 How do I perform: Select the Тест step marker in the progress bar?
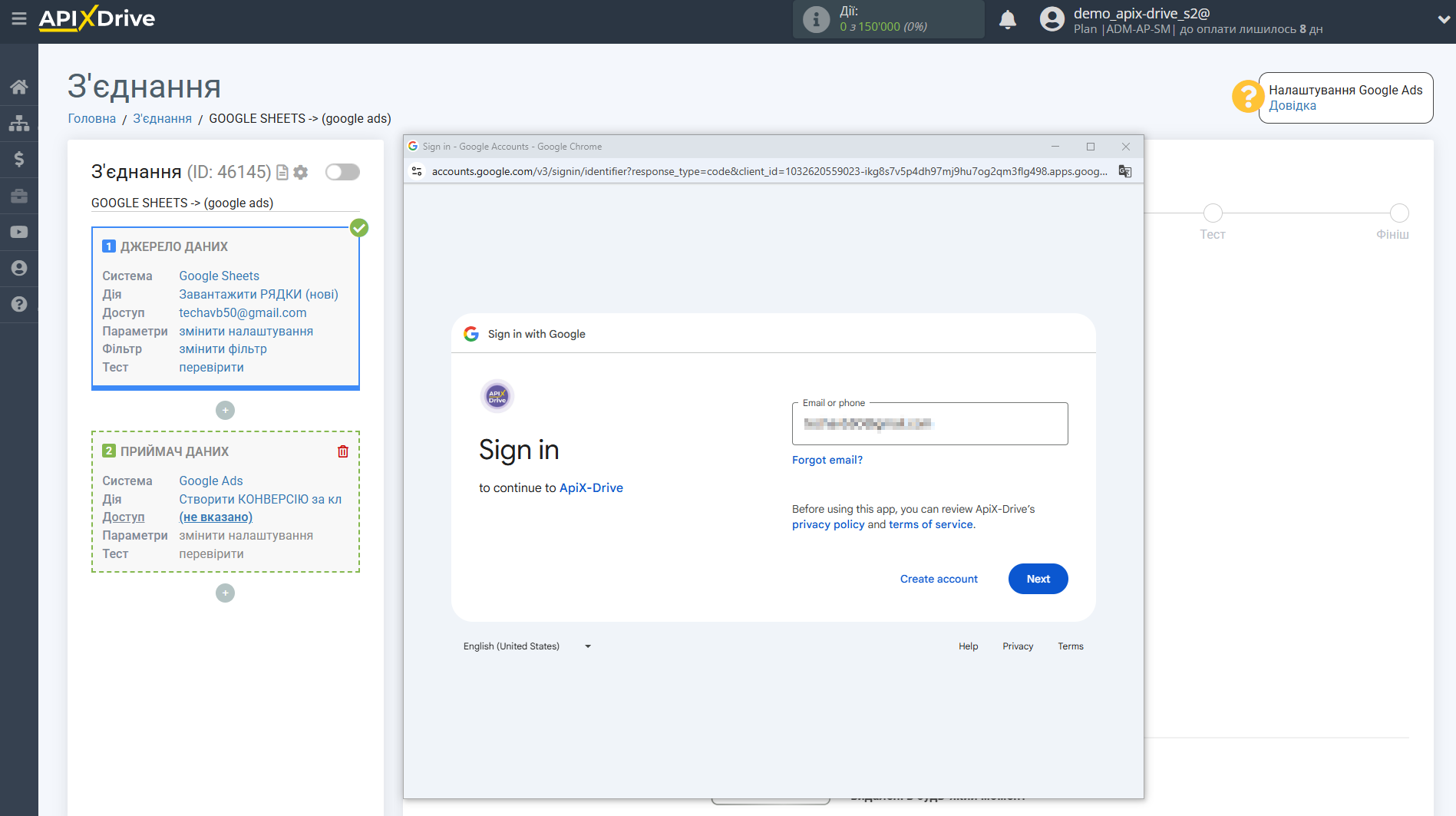[x=1213, y=213]
